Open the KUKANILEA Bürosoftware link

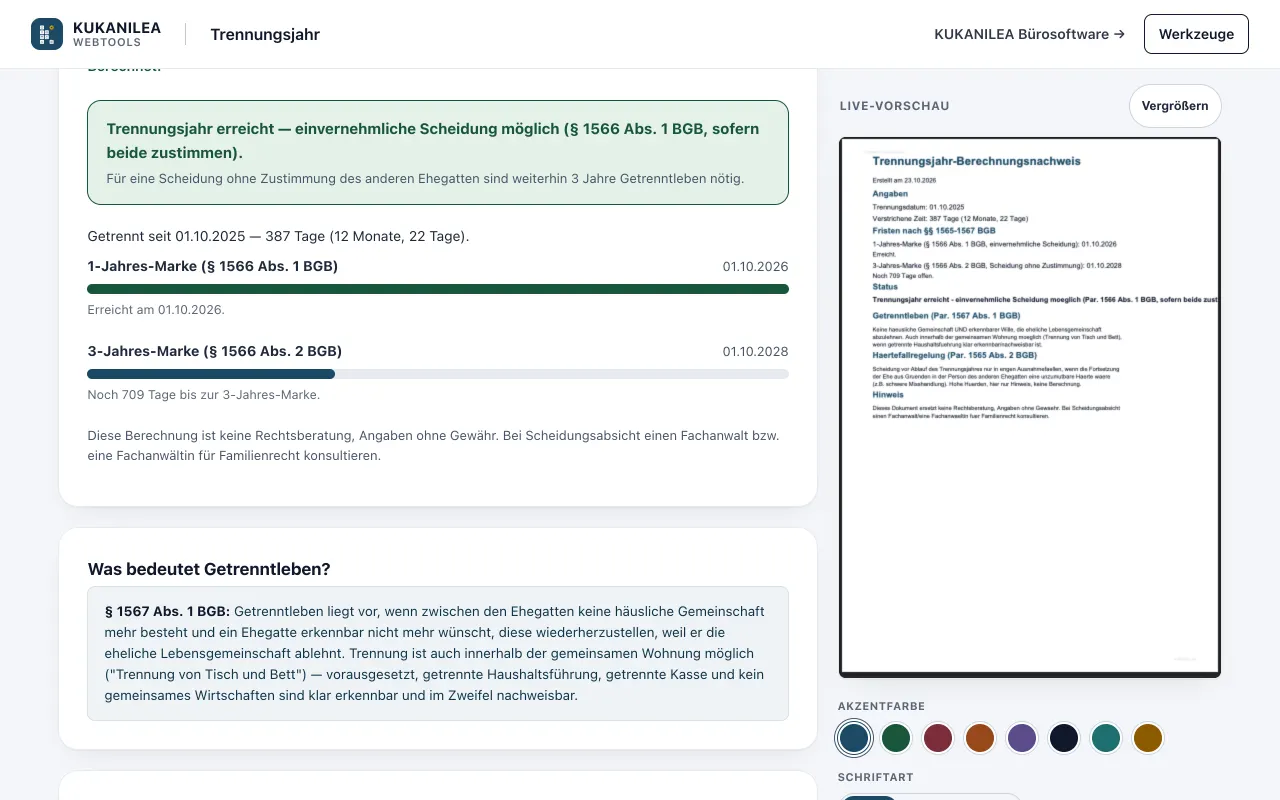1029,34
